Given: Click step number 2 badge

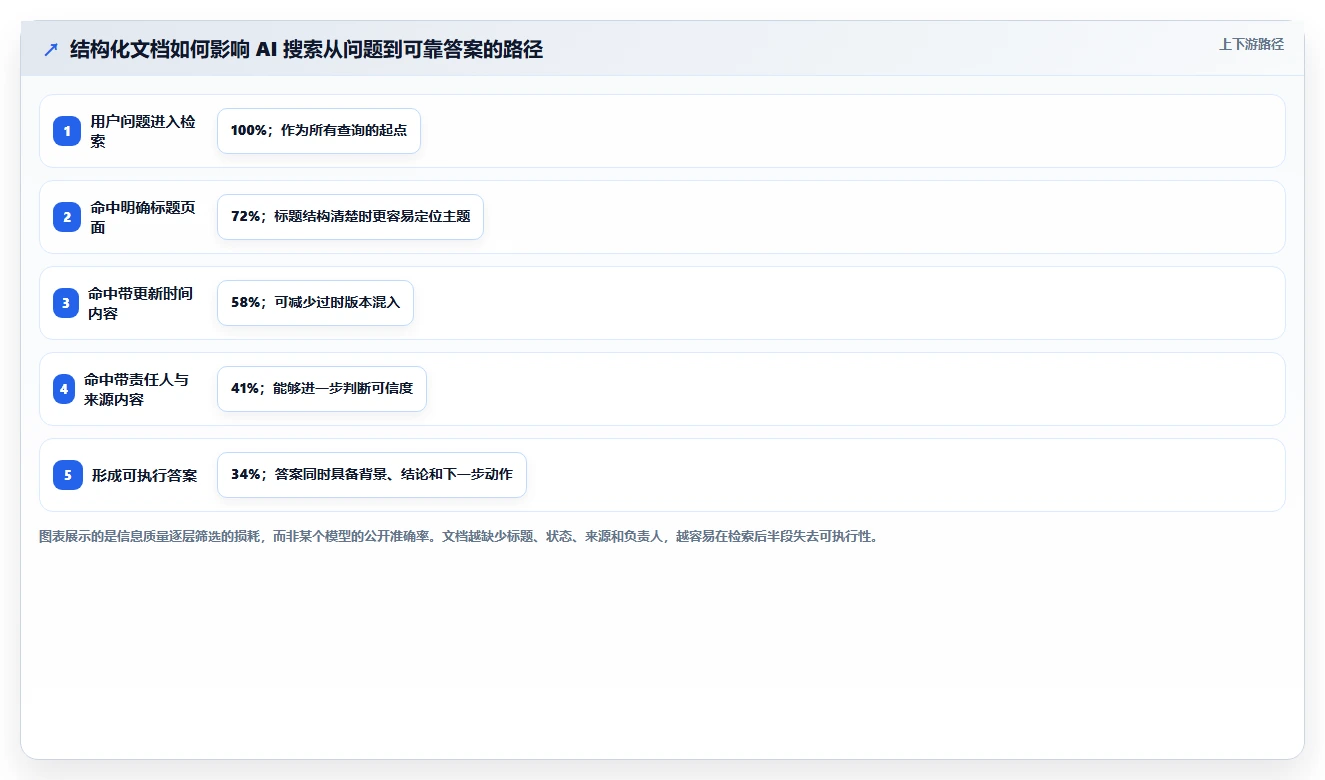Looking at the screenshot, I should pos(67,217).
